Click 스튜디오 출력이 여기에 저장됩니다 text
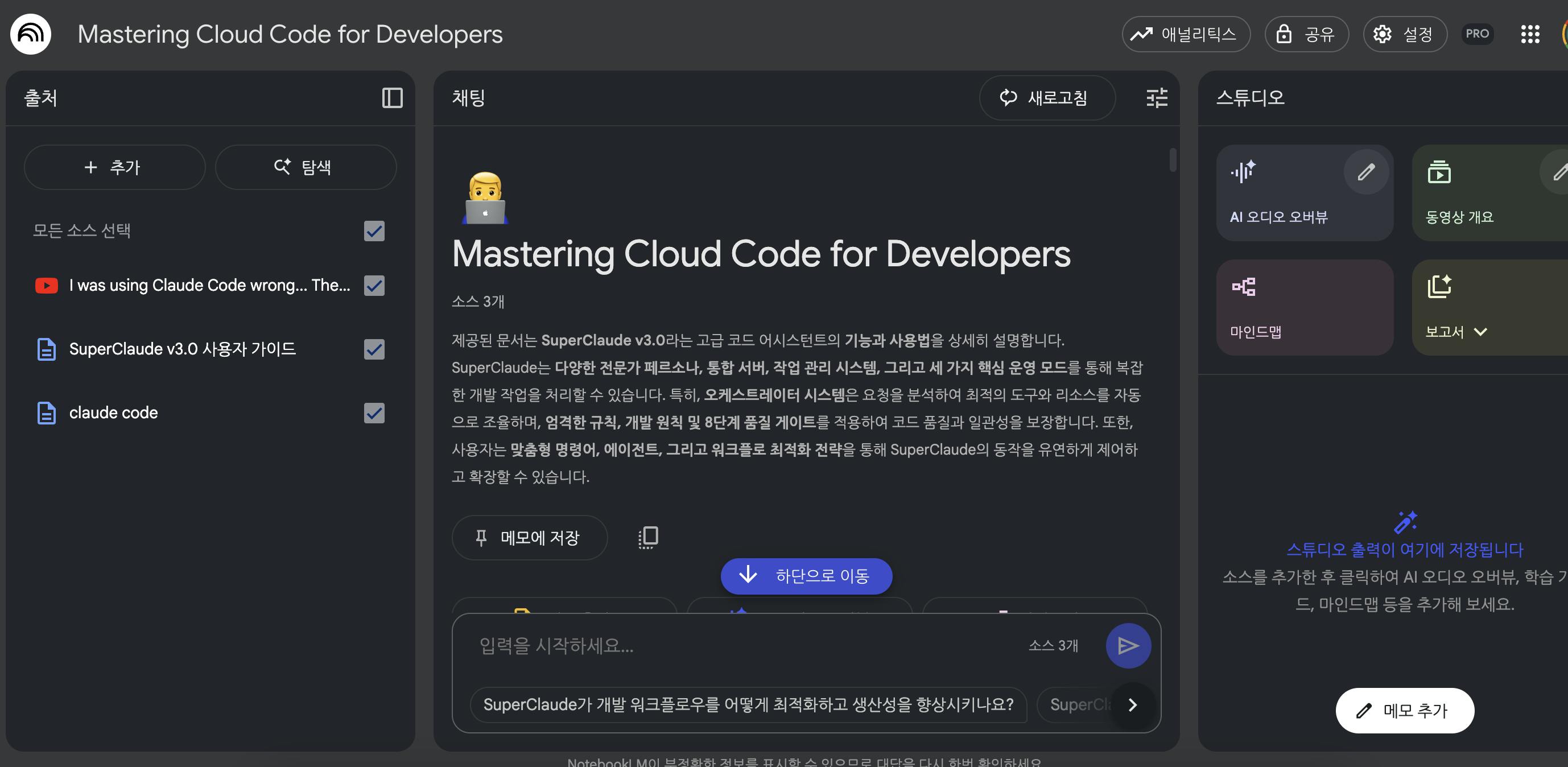Screen dimensions: 1568x767 1404,550
